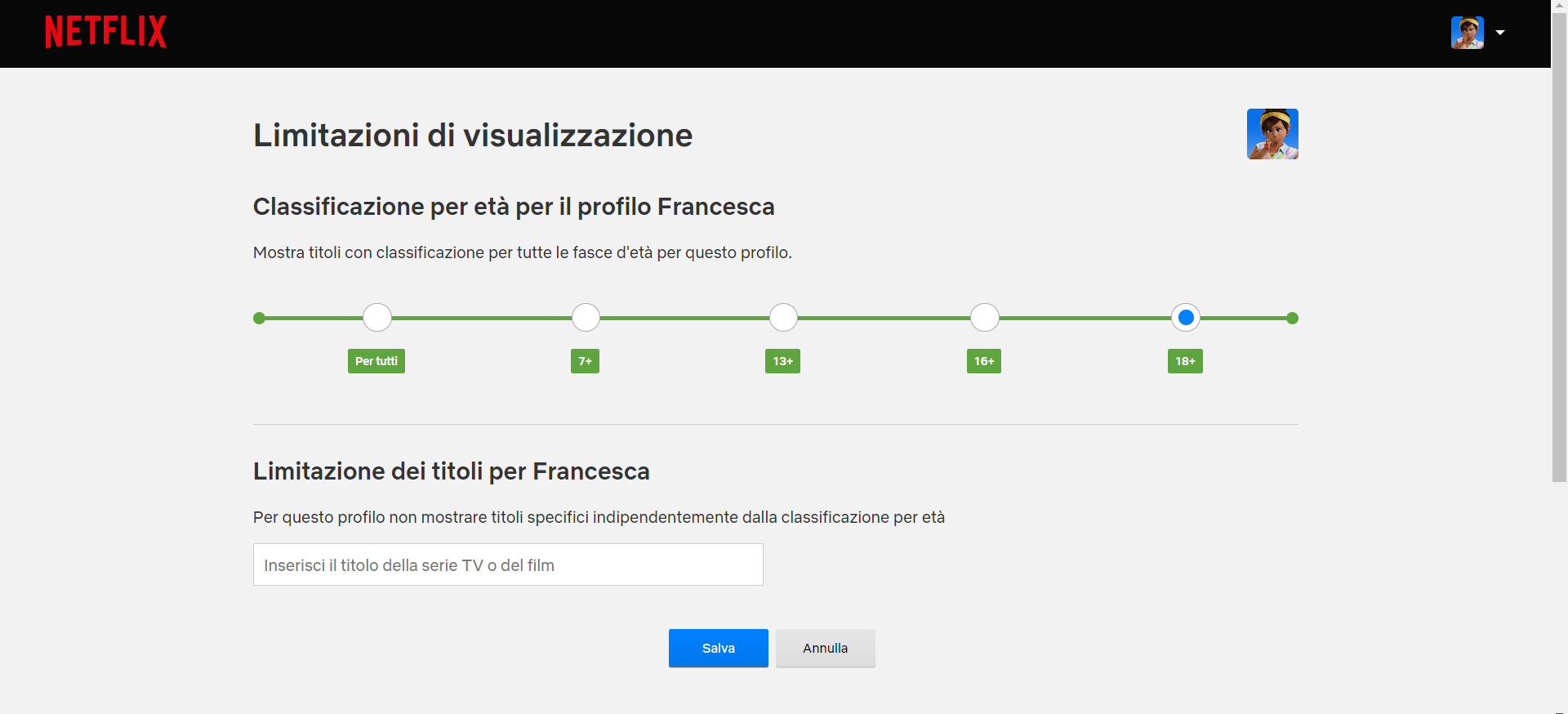Image resolution: width=1568 pixels, height=714 pixels.
Task: Expand the account menu caret arrow
Action: (1500, 33)
